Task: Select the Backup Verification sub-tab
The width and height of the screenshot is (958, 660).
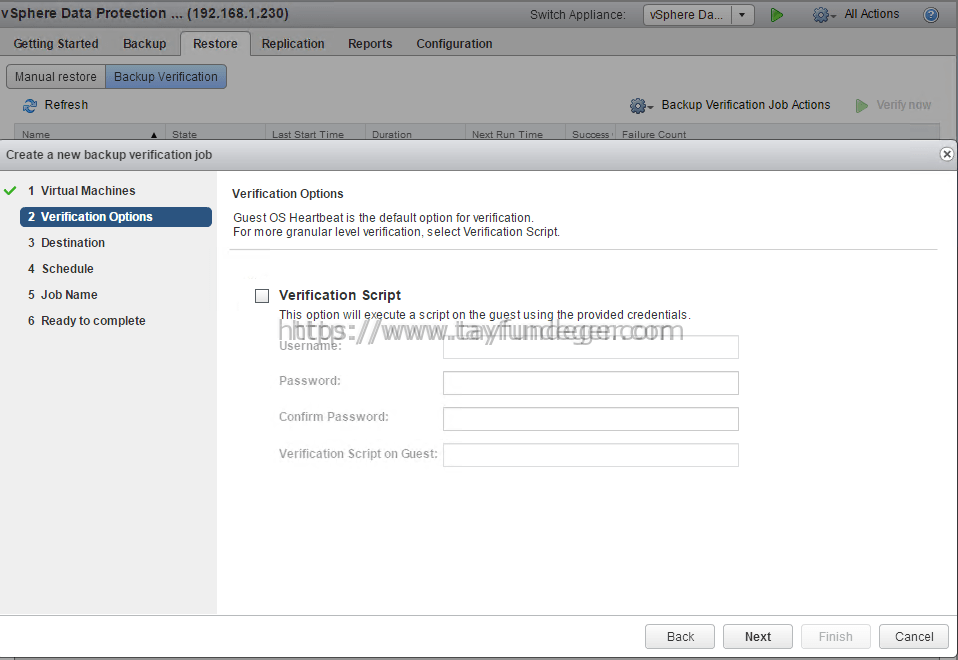Action: click(166, 77)
